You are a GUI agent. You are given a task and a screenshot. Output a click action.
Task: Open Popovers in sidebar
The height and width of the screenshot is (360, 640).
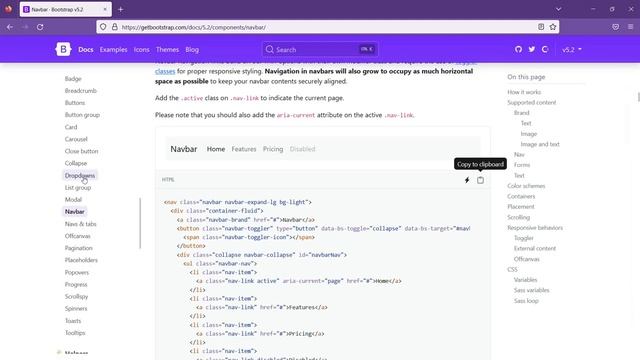click(77, 272)
